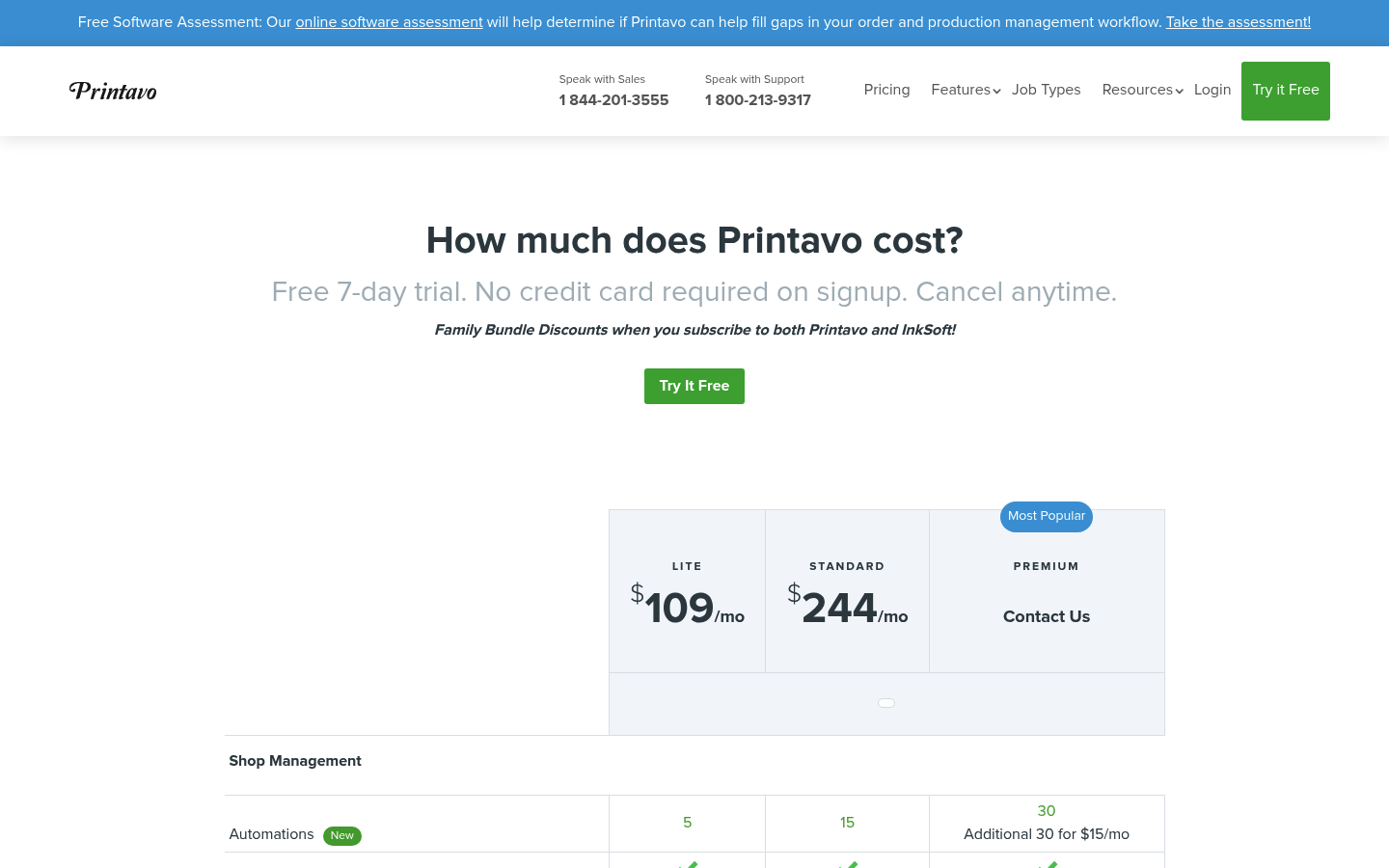Screen dimensions: 1389x868
Task: Click the 'Speak with Support' label
Action: pos(754,80)
